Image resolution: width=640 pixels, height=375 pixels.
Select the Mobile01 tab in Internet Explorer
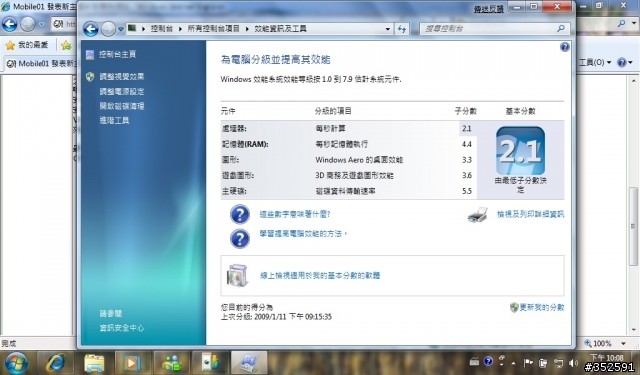40,63
